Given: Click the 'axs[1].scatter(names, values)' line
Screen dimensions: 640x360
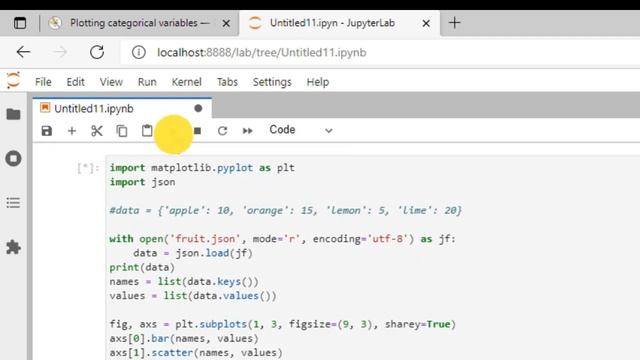Looking at the screenshot, I should [x=196, y=353].
